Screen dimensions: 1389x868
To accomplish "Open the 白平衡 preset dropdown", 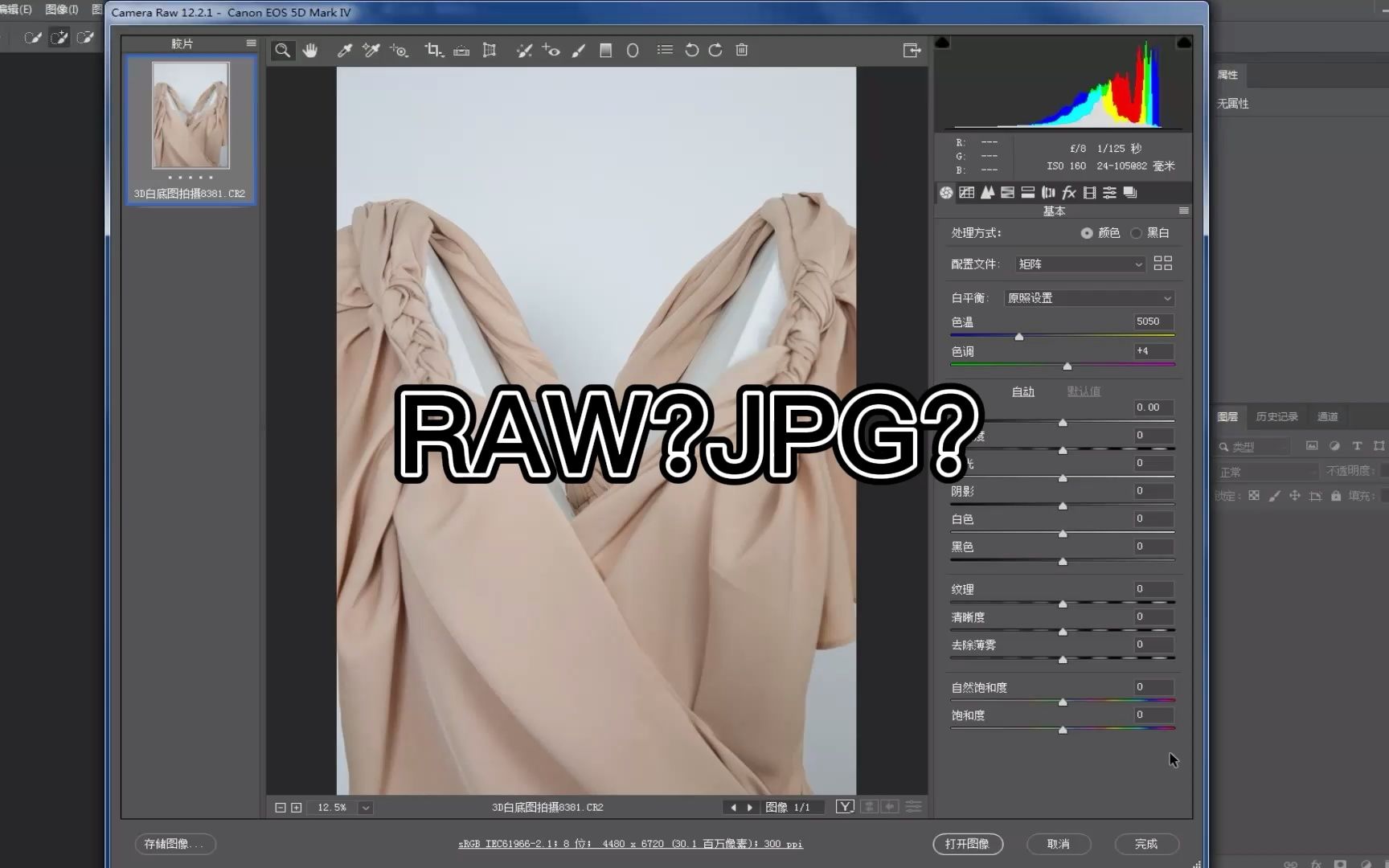I will pos(1088,297).
